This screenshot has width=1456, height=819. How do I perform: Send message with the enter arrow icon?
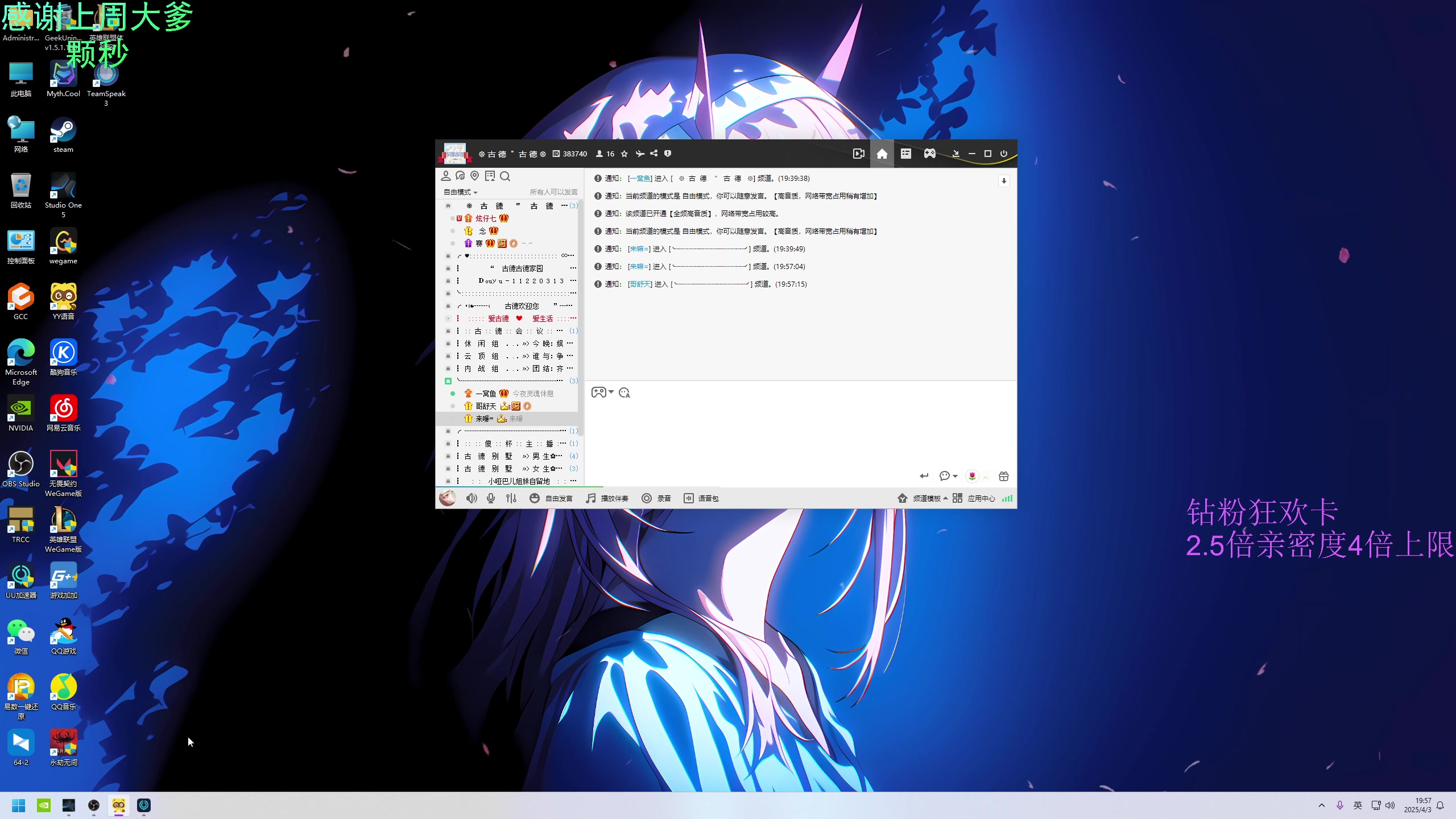[x=924, y=476]
